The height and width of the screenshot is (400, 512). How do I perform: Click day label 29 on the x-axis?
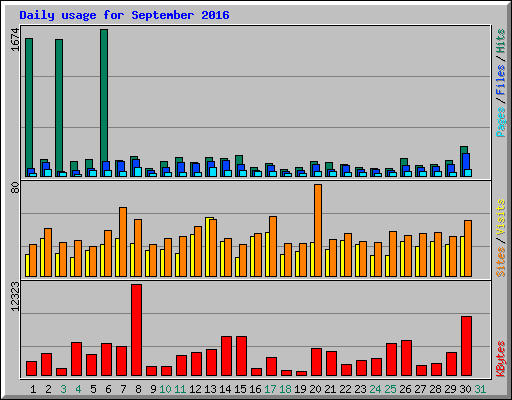point(450,389)
